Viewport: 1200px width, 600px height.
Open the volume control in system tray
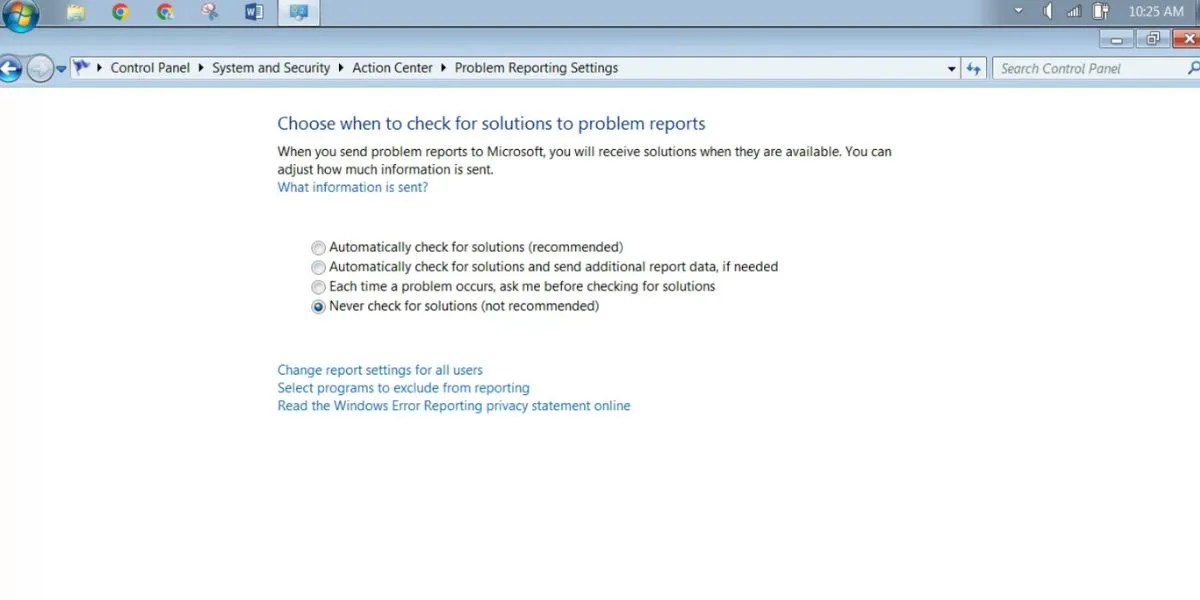1046,12
